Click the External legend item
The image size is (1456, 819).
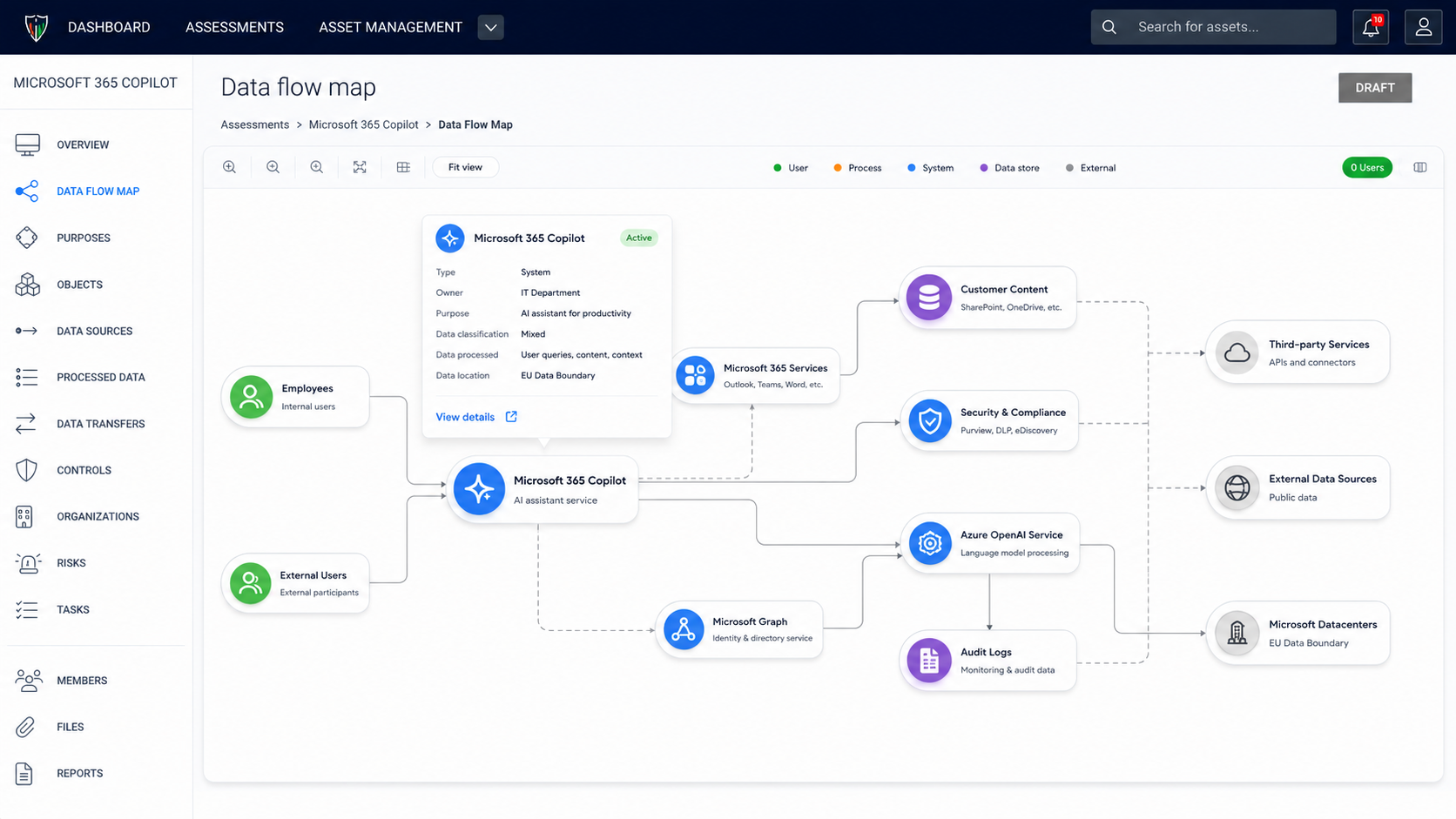click(1090, 168)
